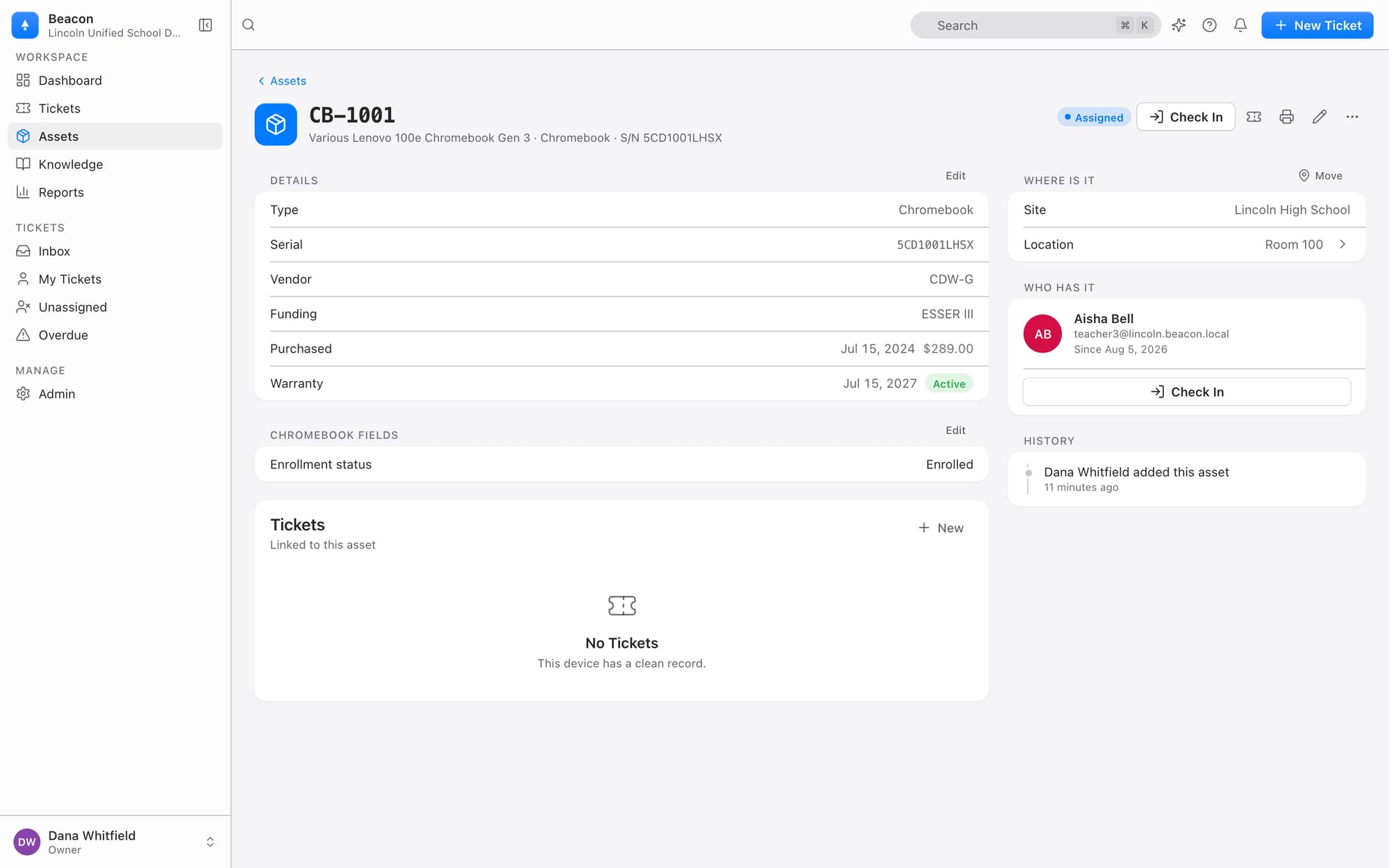Screen dimensions: 1389x868
Task: Open the Inbox ticket view
Action: [115, 251]
